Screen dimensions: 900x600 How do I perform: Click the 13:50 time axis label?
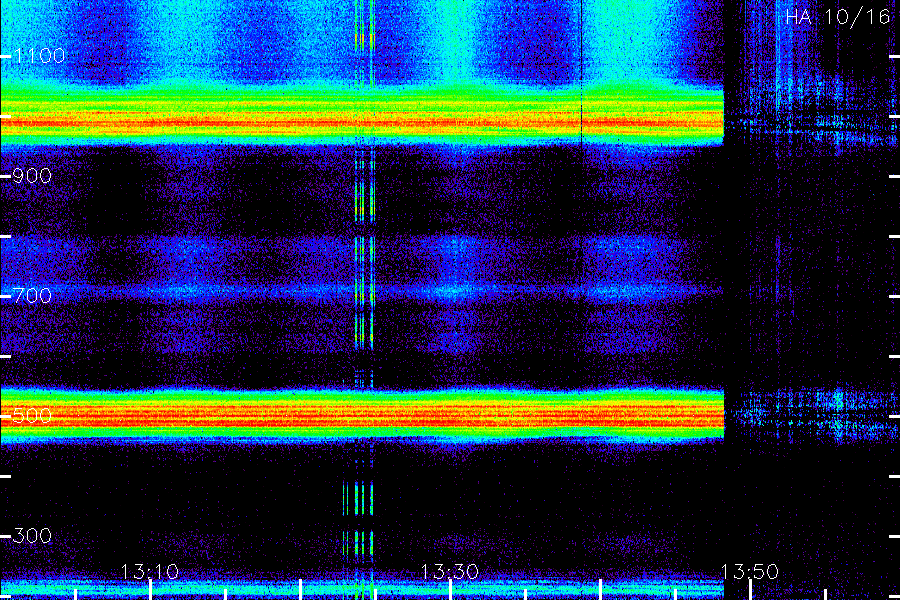[749, 571]
